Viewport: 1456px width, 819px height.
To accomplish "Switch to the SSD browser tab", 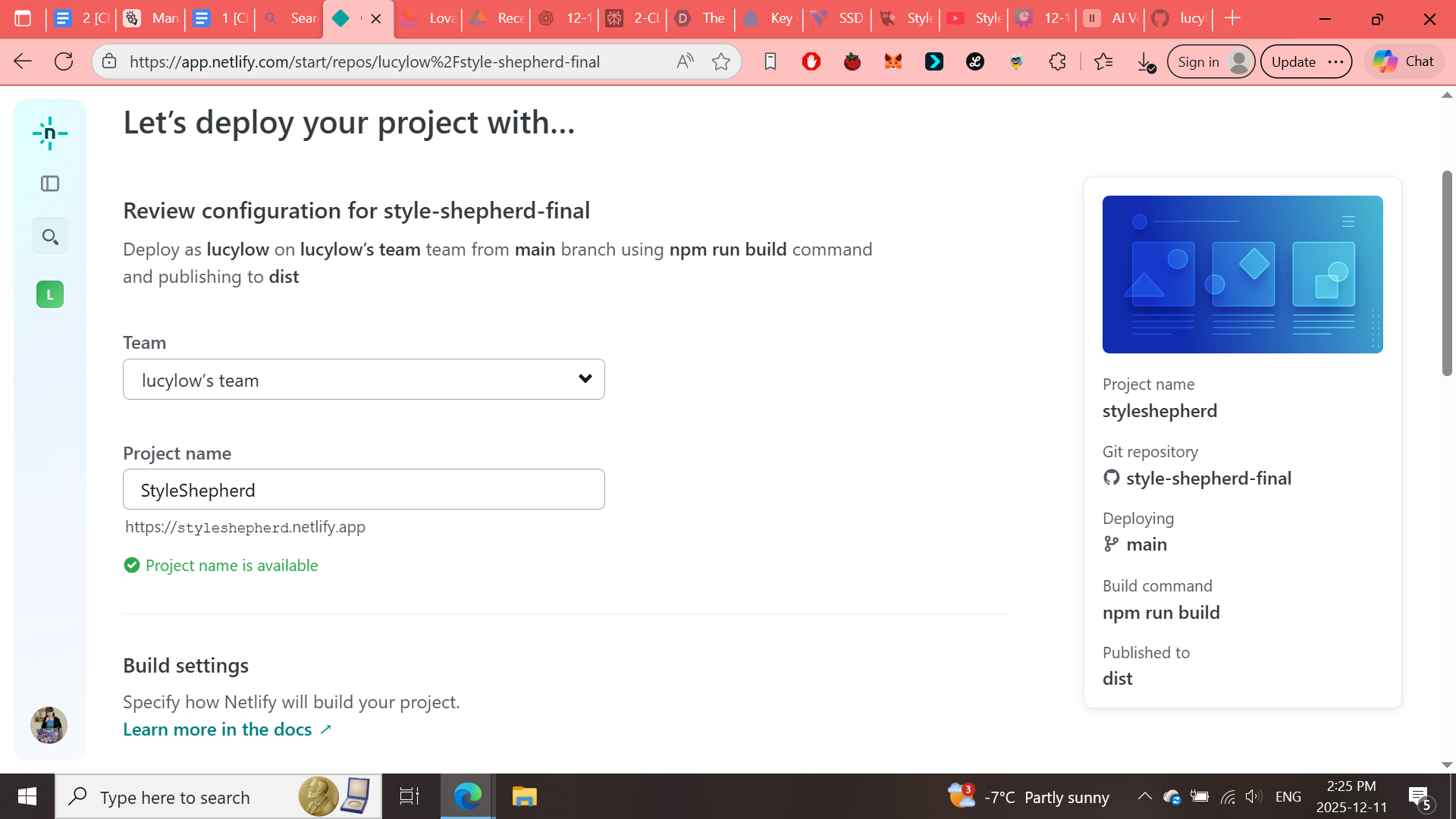I will tap(839, 18).
